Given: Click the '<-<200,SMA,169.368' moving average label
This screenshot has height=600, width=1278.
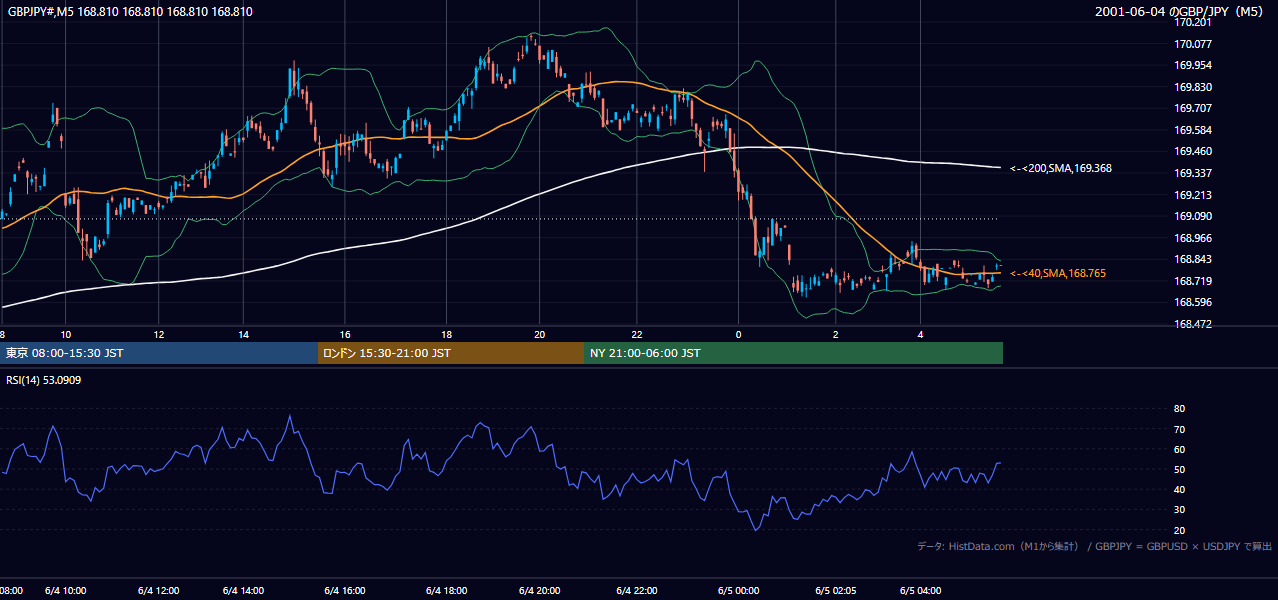Looking at the screenshot, I should click(x=1060, y=168).
